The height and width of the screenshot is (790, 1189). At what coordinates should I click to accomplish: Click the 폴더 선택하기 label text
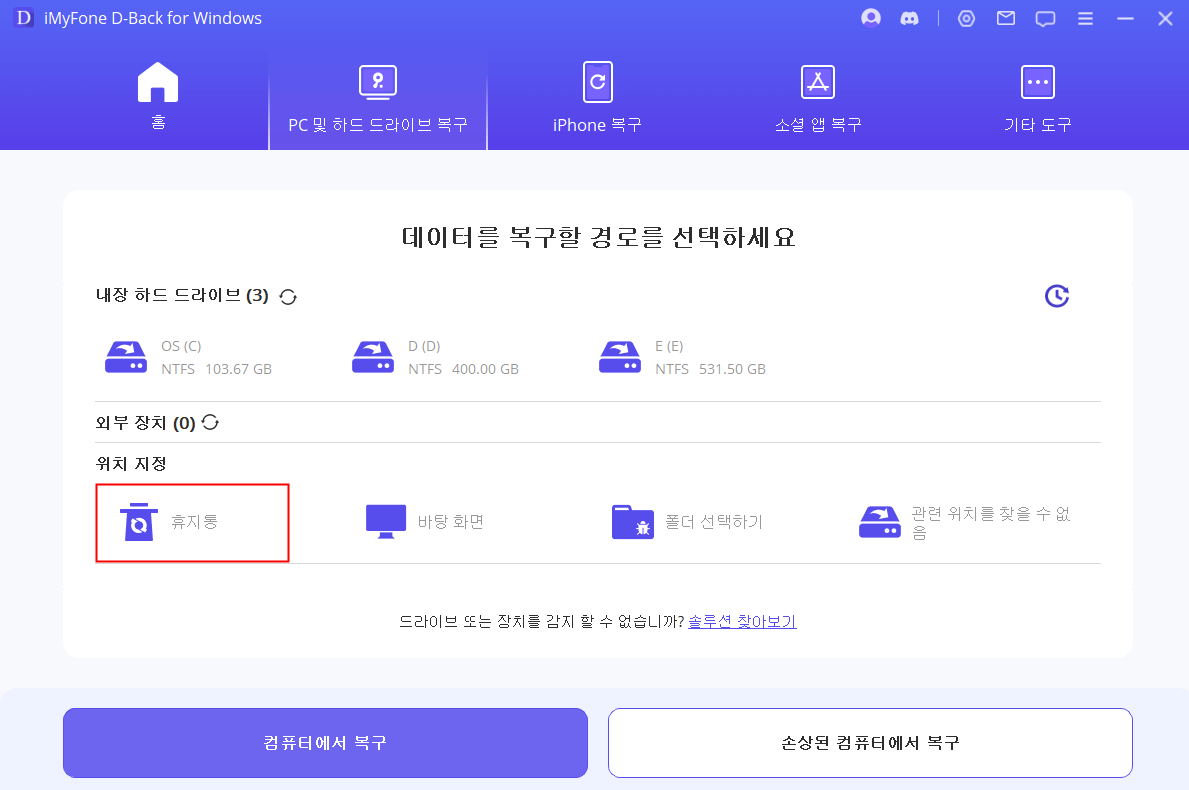(x=714, y=522)
